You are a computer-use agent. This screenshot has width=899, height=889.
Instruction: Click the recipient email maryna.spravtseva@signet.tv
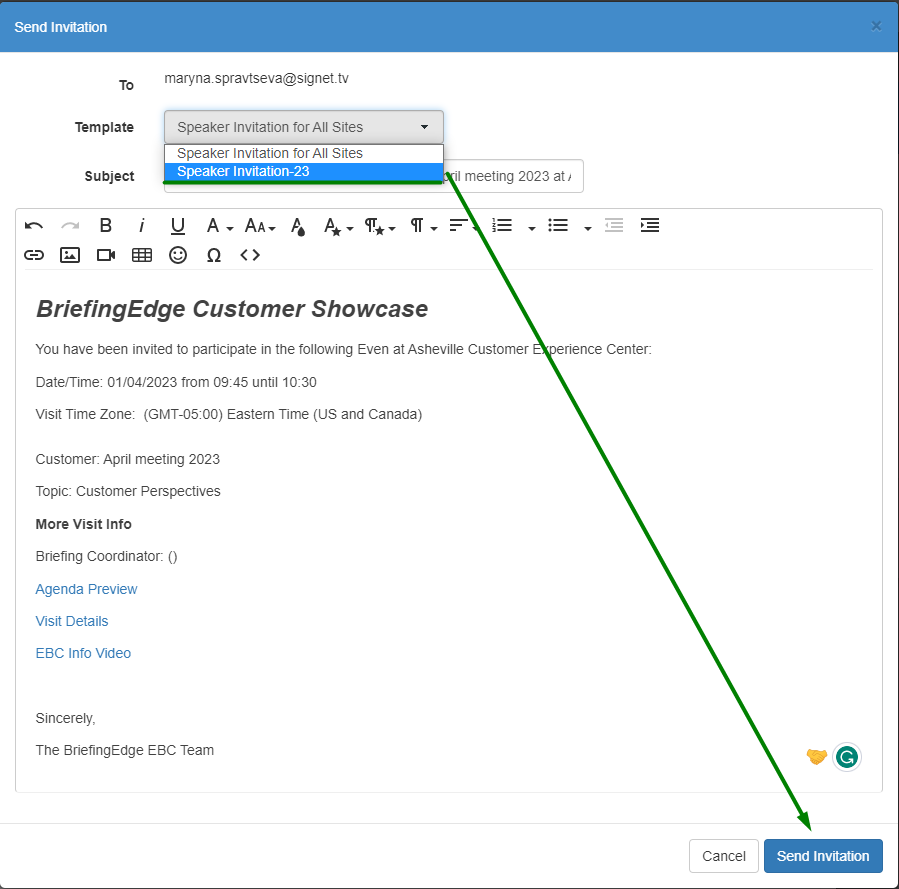[256, 79]
